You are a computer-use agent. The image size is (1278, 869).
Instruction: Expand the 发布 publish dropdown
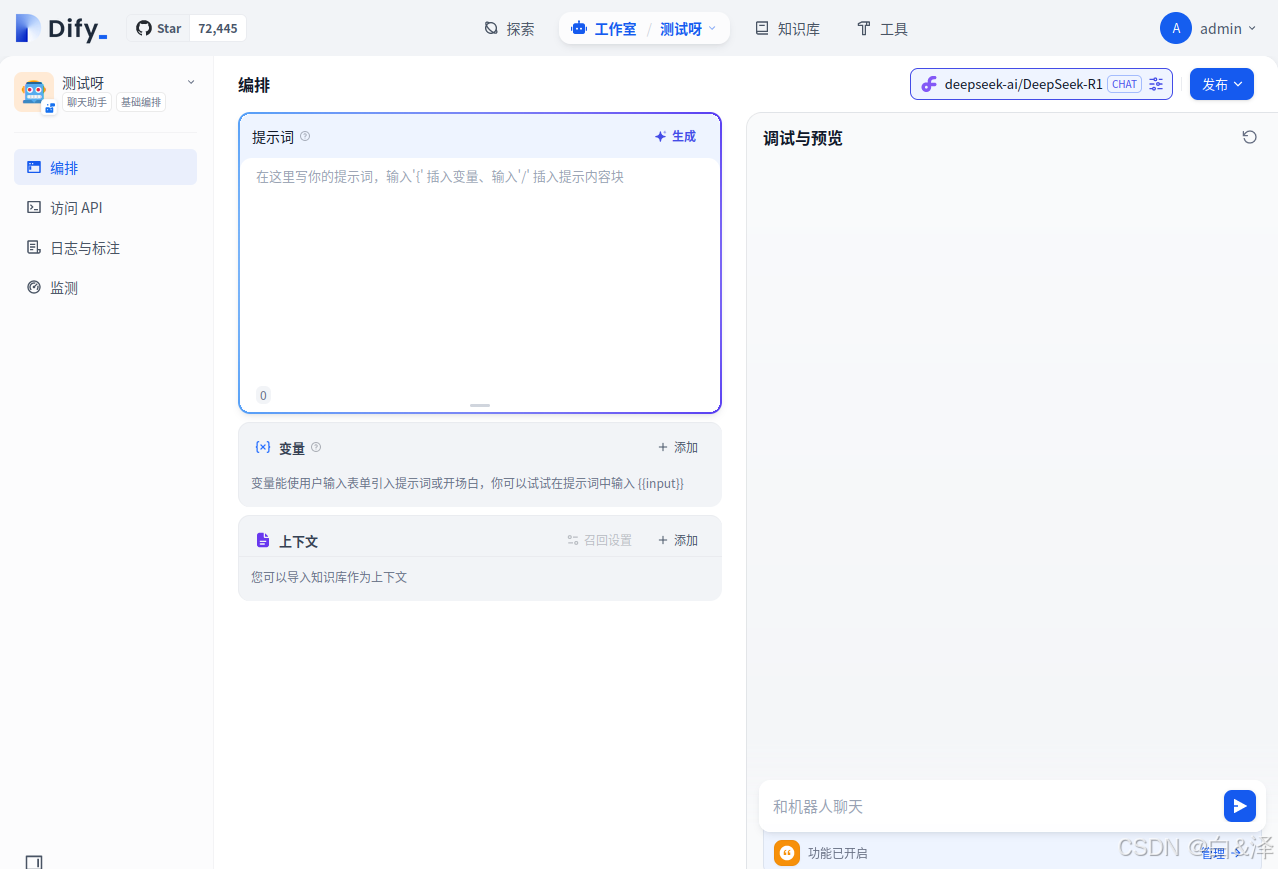tap(1221, 85)
